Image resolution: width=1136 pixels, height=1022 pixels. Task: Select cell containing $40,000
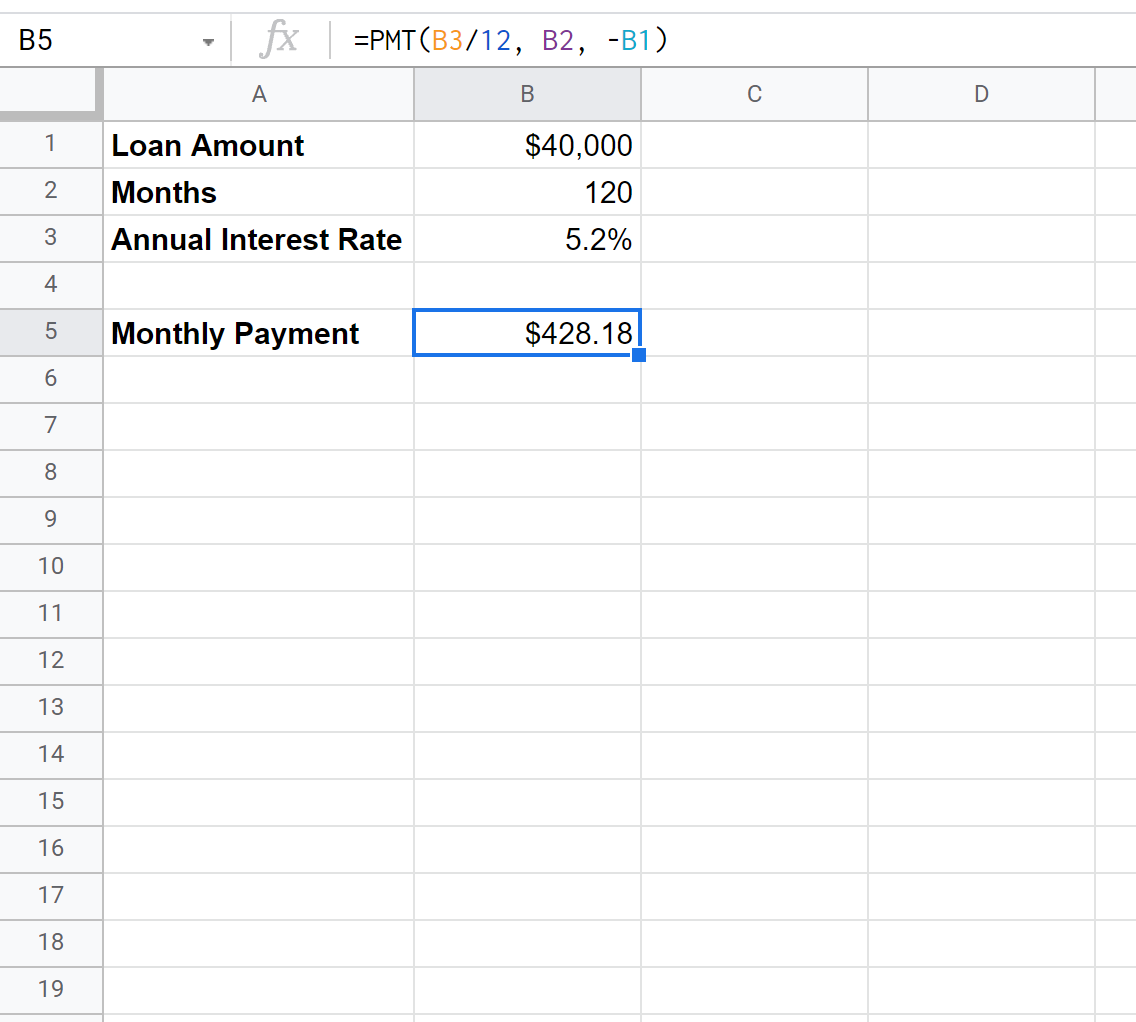pos(527,146)
